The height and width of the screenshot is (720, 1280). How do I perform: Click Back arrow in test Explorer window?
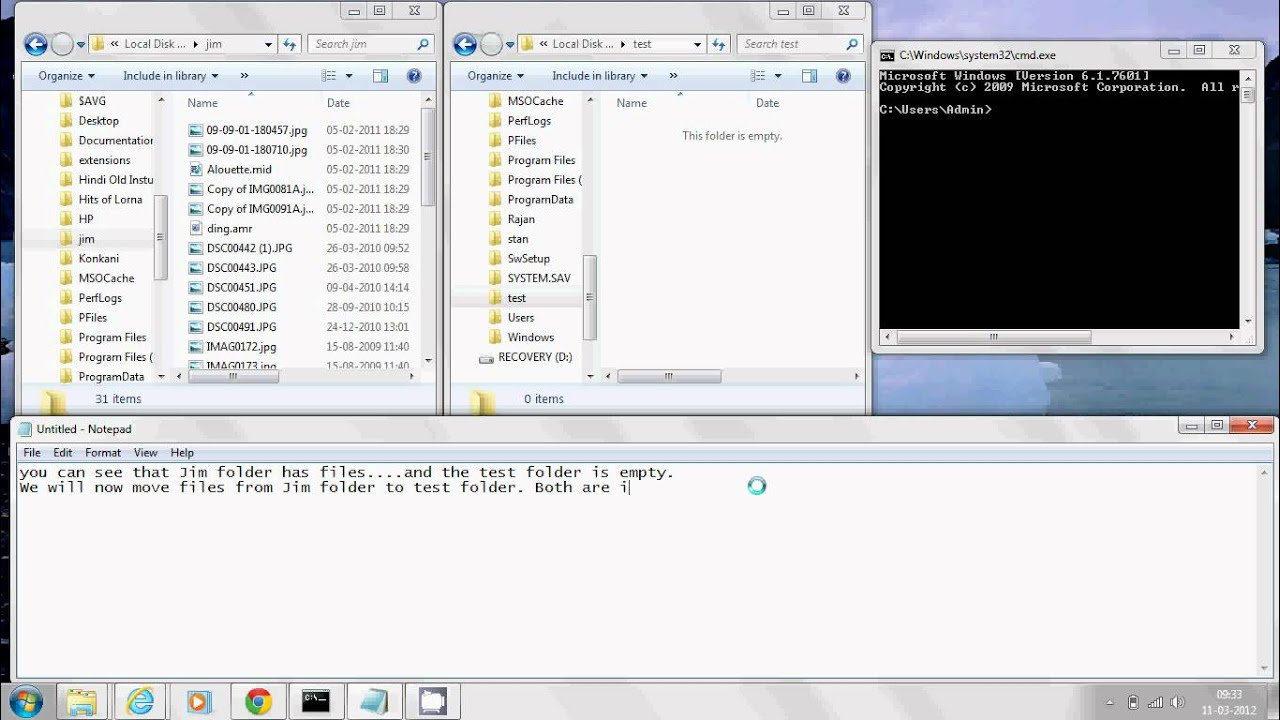(x=464, y=44)
